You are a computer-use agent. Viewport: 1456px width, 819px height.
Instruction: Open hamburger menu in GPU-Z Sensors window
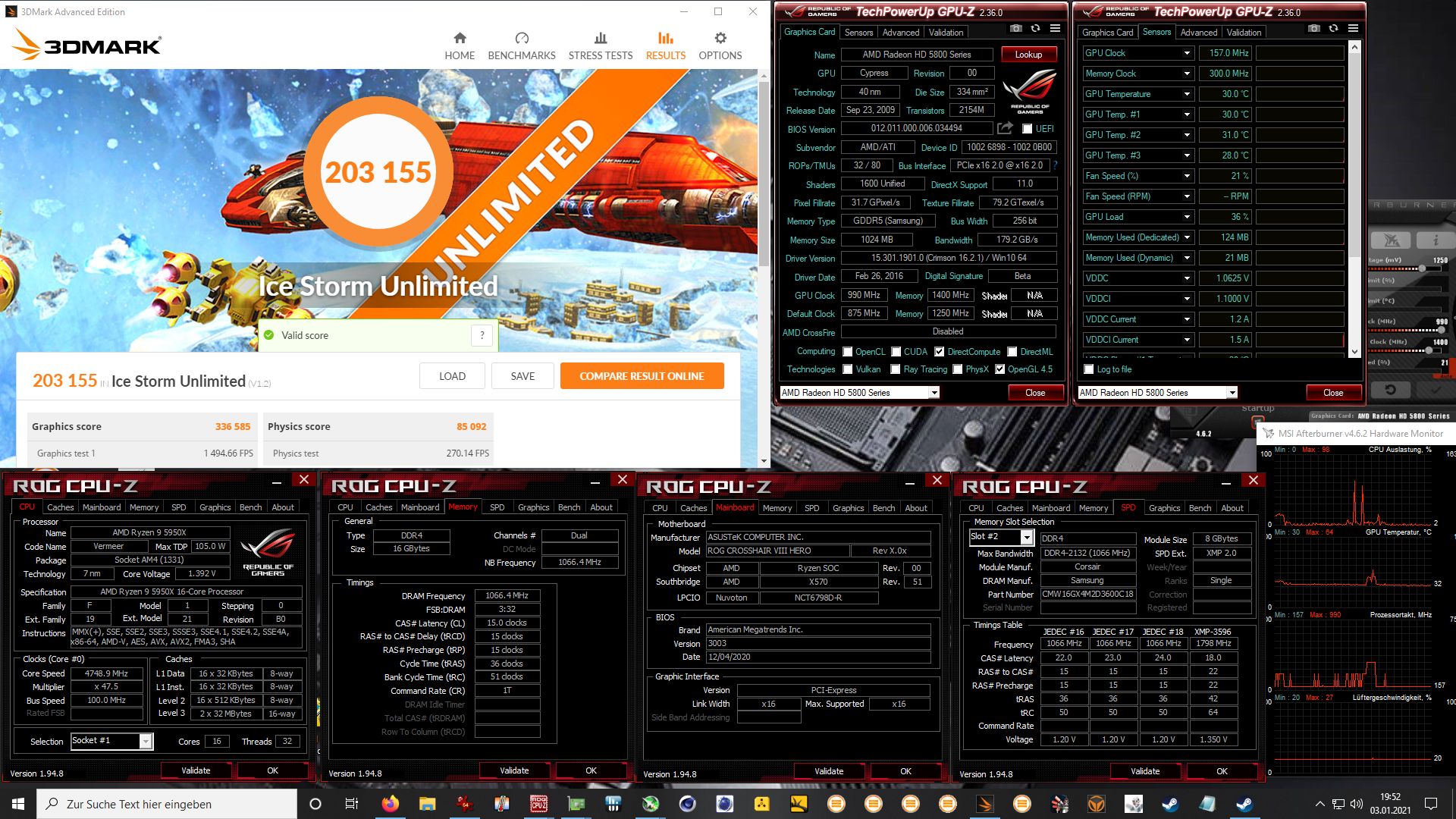pyautogui.click(x=1353, y=29)
